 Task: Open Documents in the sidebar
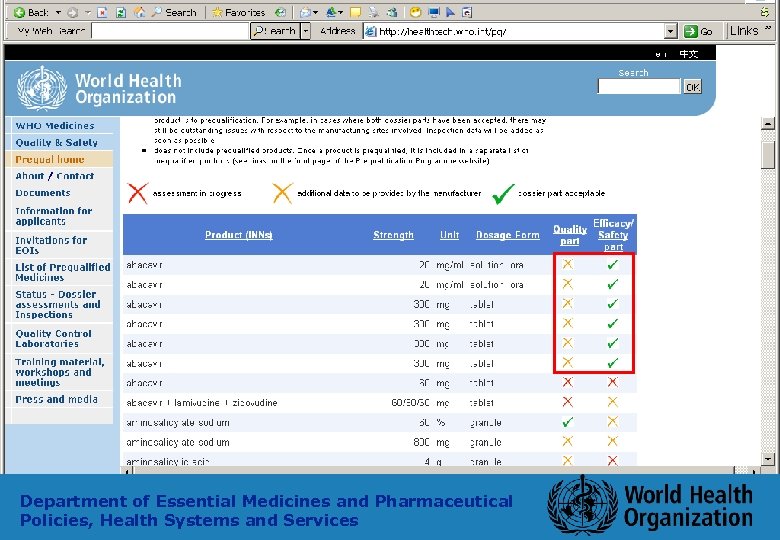coord(43,193)
